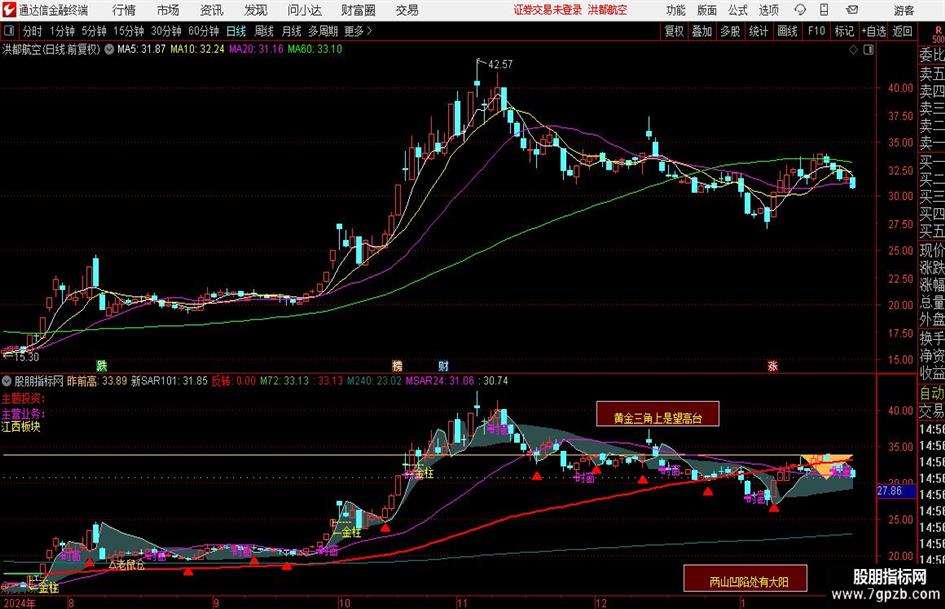Click the MA20: 31.16 indicator value

tap(256, 49)
